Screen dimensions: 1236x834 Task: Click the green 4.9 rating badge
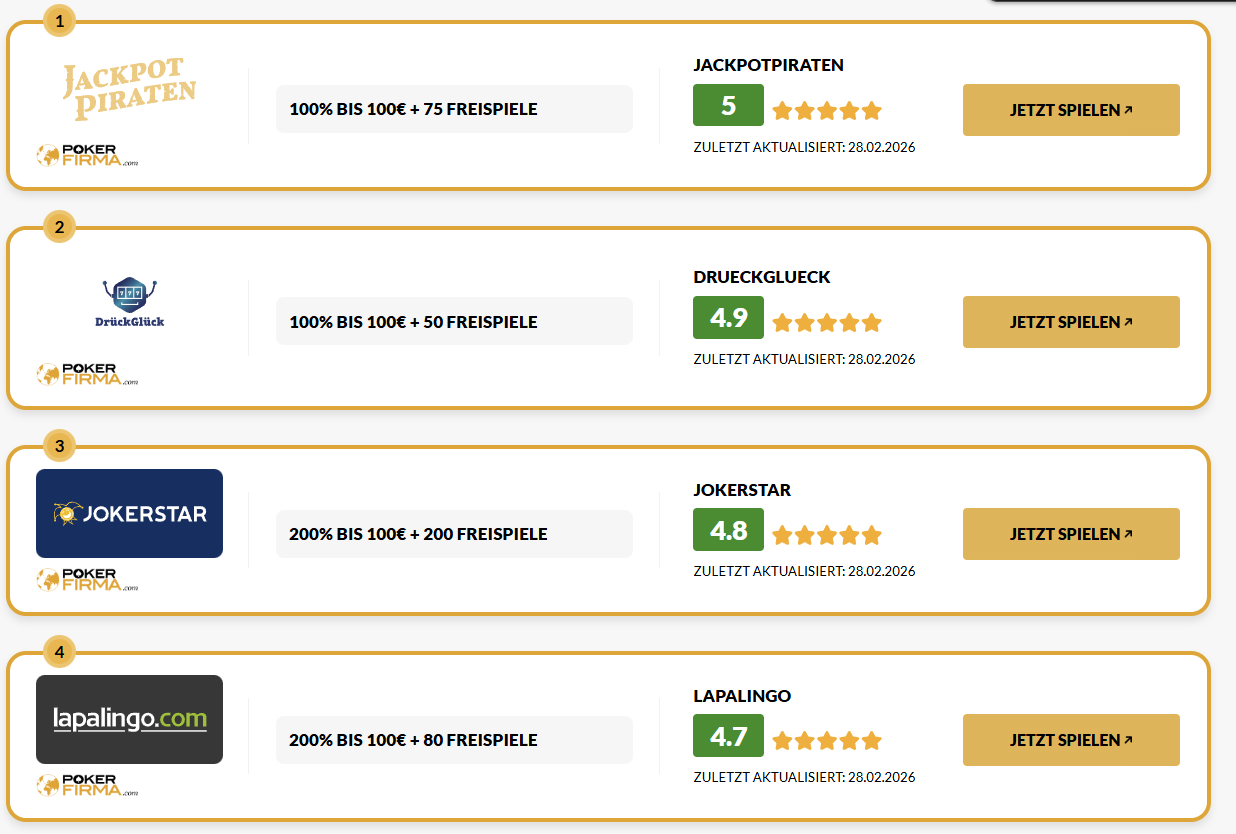pos(728,318)
